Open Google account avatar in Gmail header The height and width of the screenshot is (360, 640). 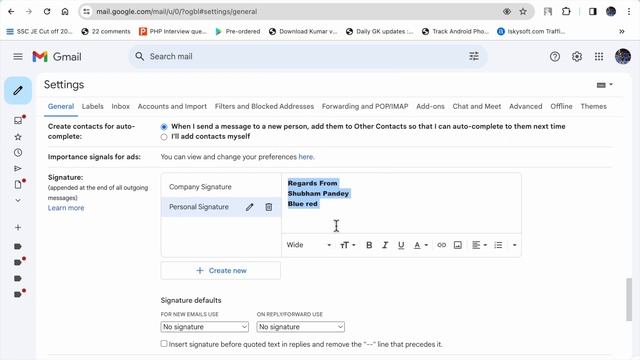[x=623, y=56]
